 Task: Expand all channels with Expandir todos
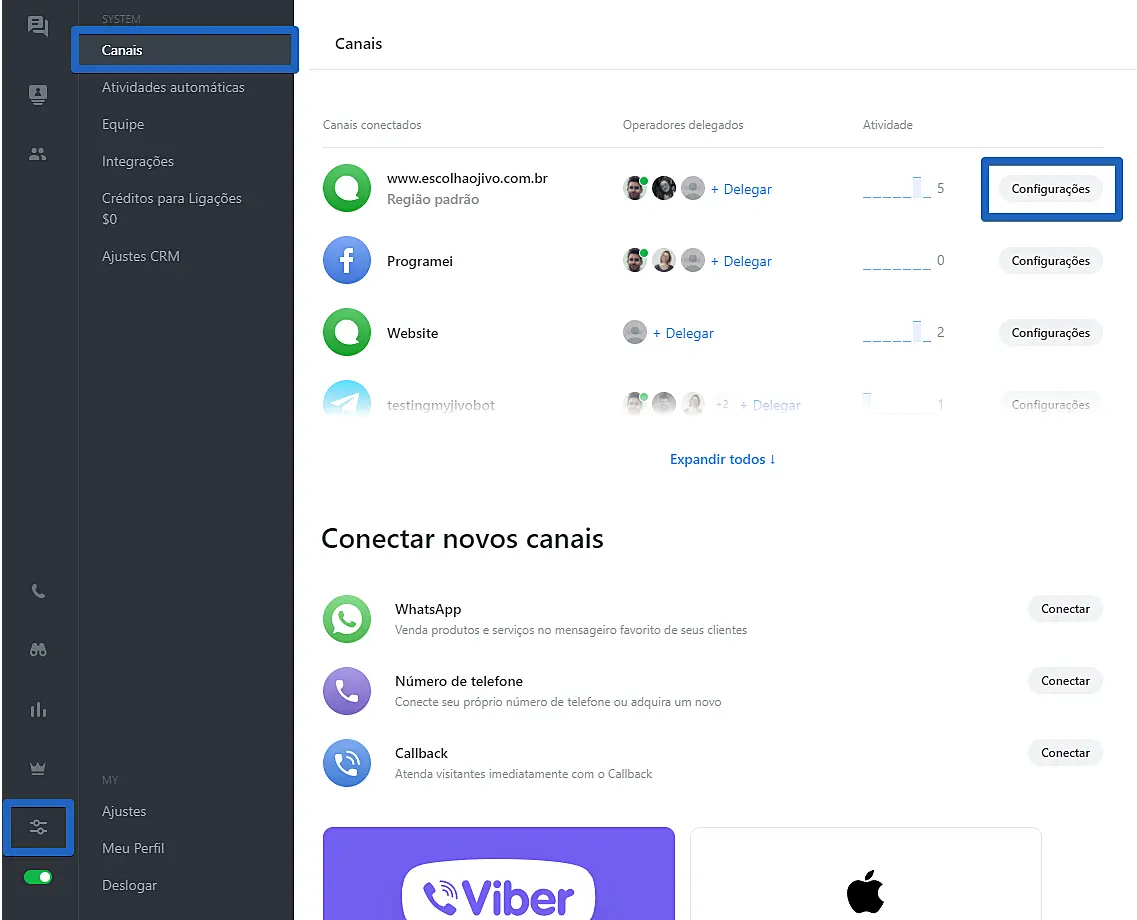(723, 459)
